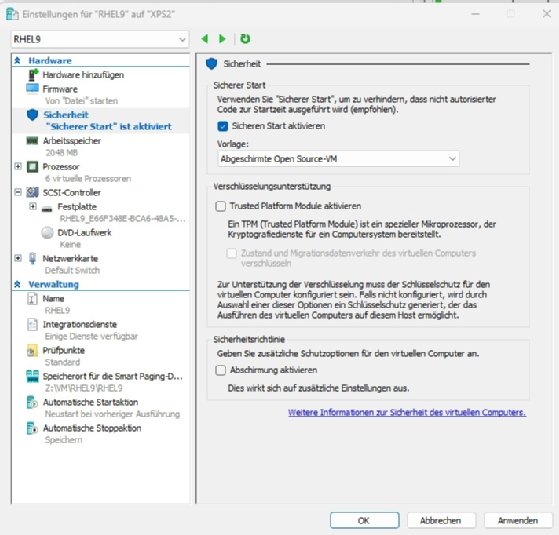This screenshot has height=535, width=559.
Task: Close the Einstellungen window
Action: click(x=547, y=14)
